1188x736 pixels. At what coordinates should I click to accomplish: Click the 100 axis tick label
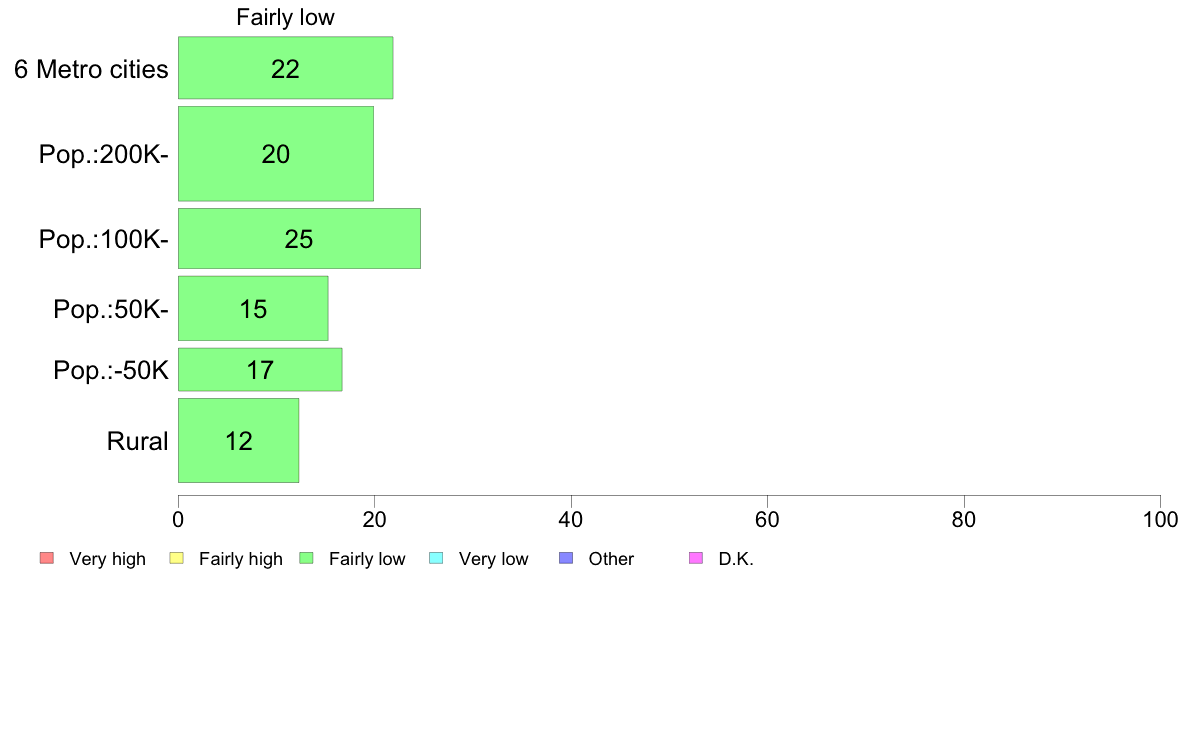1161,519
